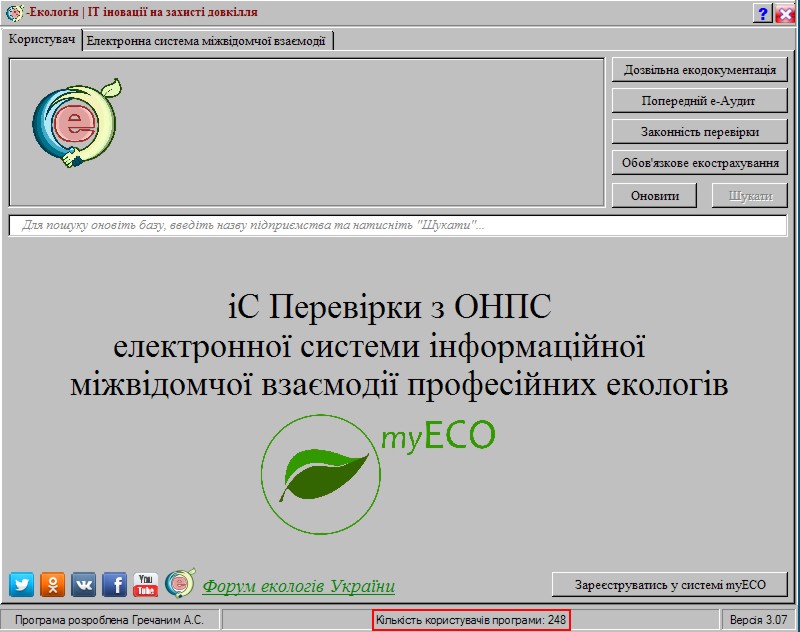Click status text Програма розроблена Гречаним А.С.
The image size is (800, 632).
(109, 620)
